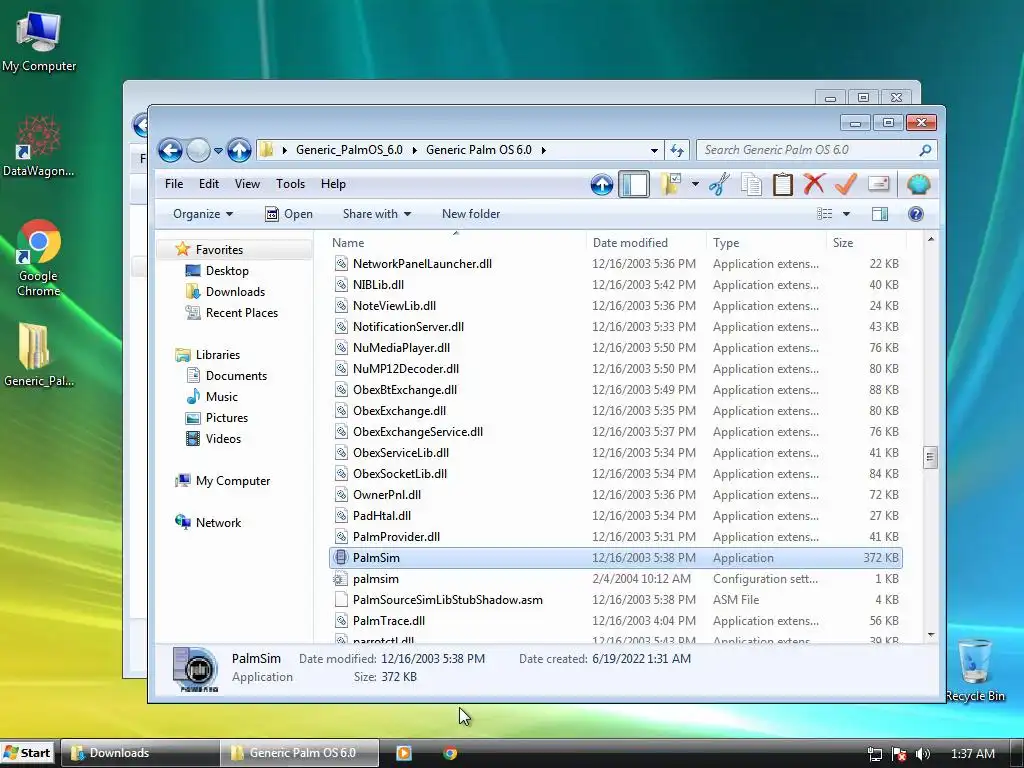Select Downloads in the navigation pane
Screen dimensions: 1024x768
click(x=235, y=292)
